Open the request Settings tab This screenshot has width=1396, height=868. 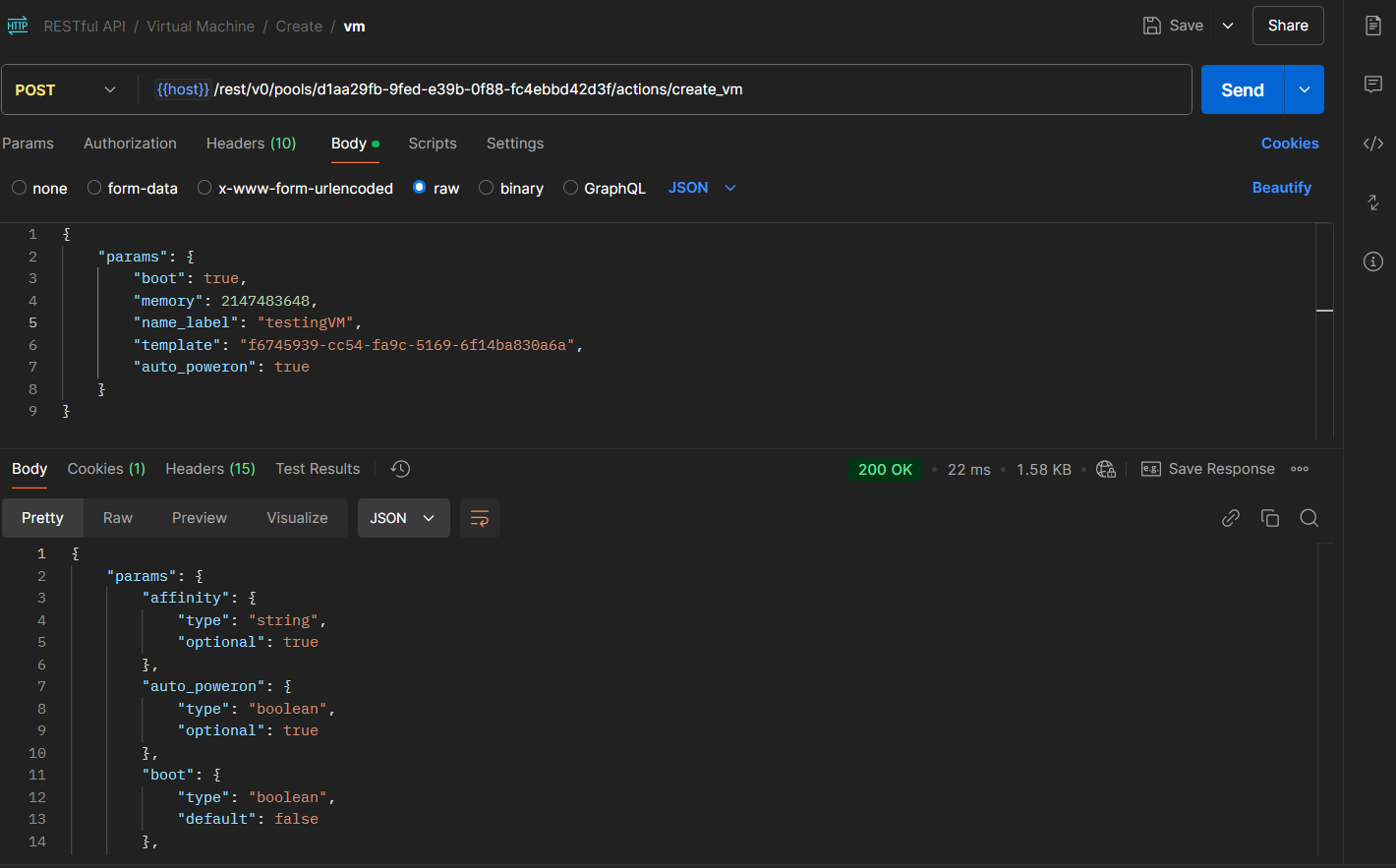pyautogui.click(x=515, y=144)
